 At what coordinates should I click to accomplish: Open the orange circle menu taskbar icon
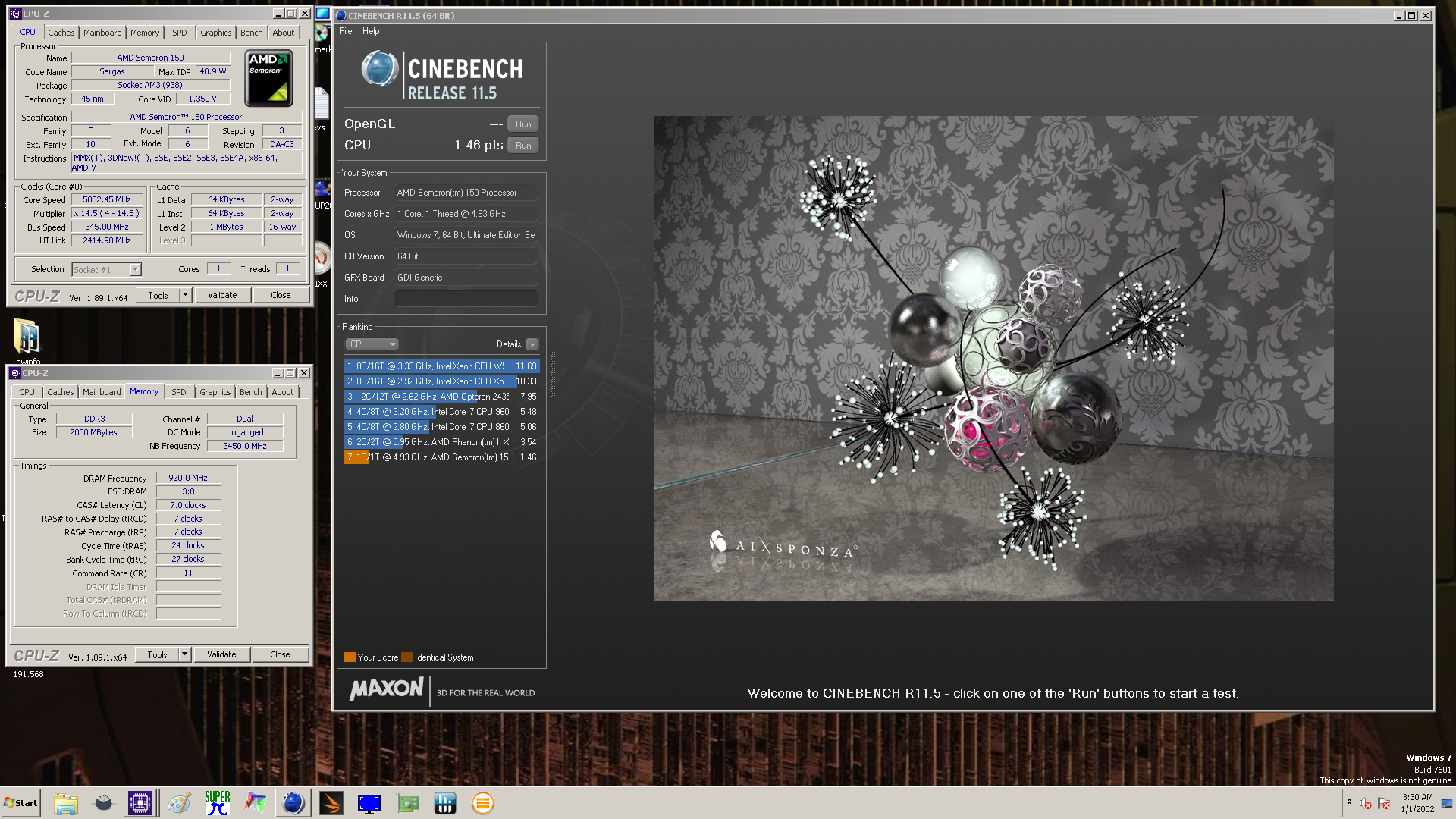(483, 803)
